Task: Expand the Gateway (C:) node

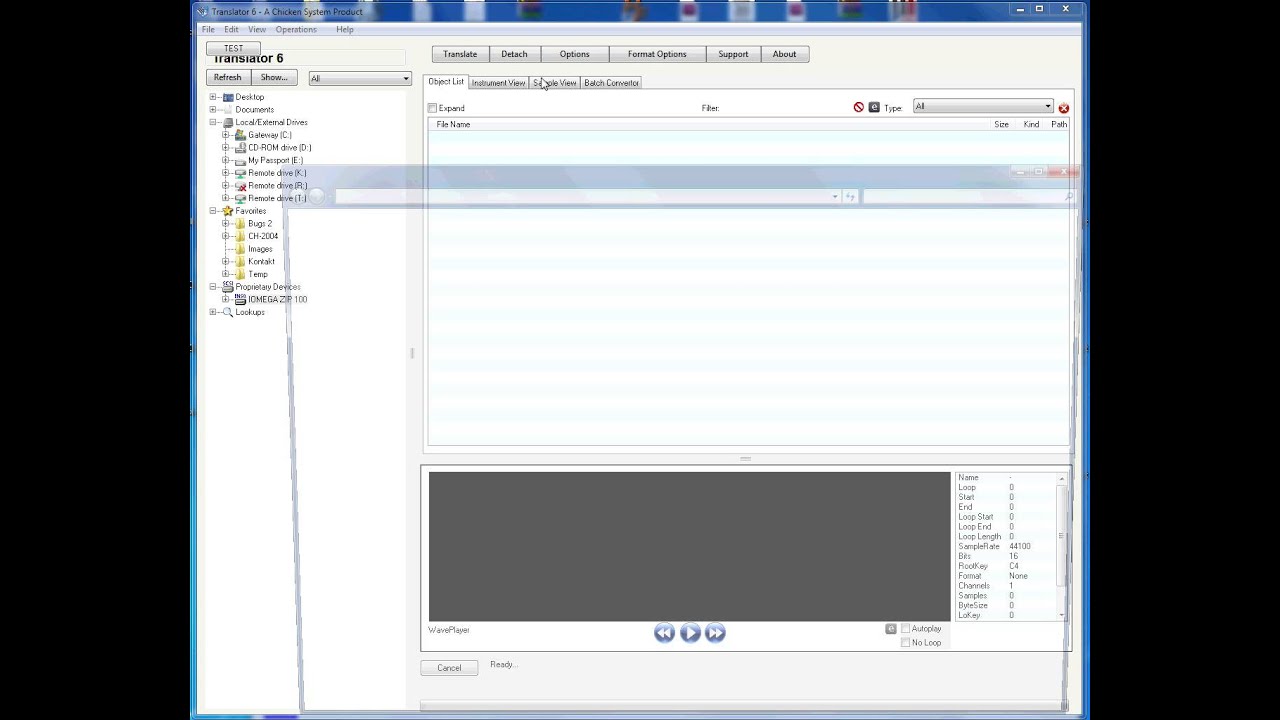Action: click(x=225, y=135)
